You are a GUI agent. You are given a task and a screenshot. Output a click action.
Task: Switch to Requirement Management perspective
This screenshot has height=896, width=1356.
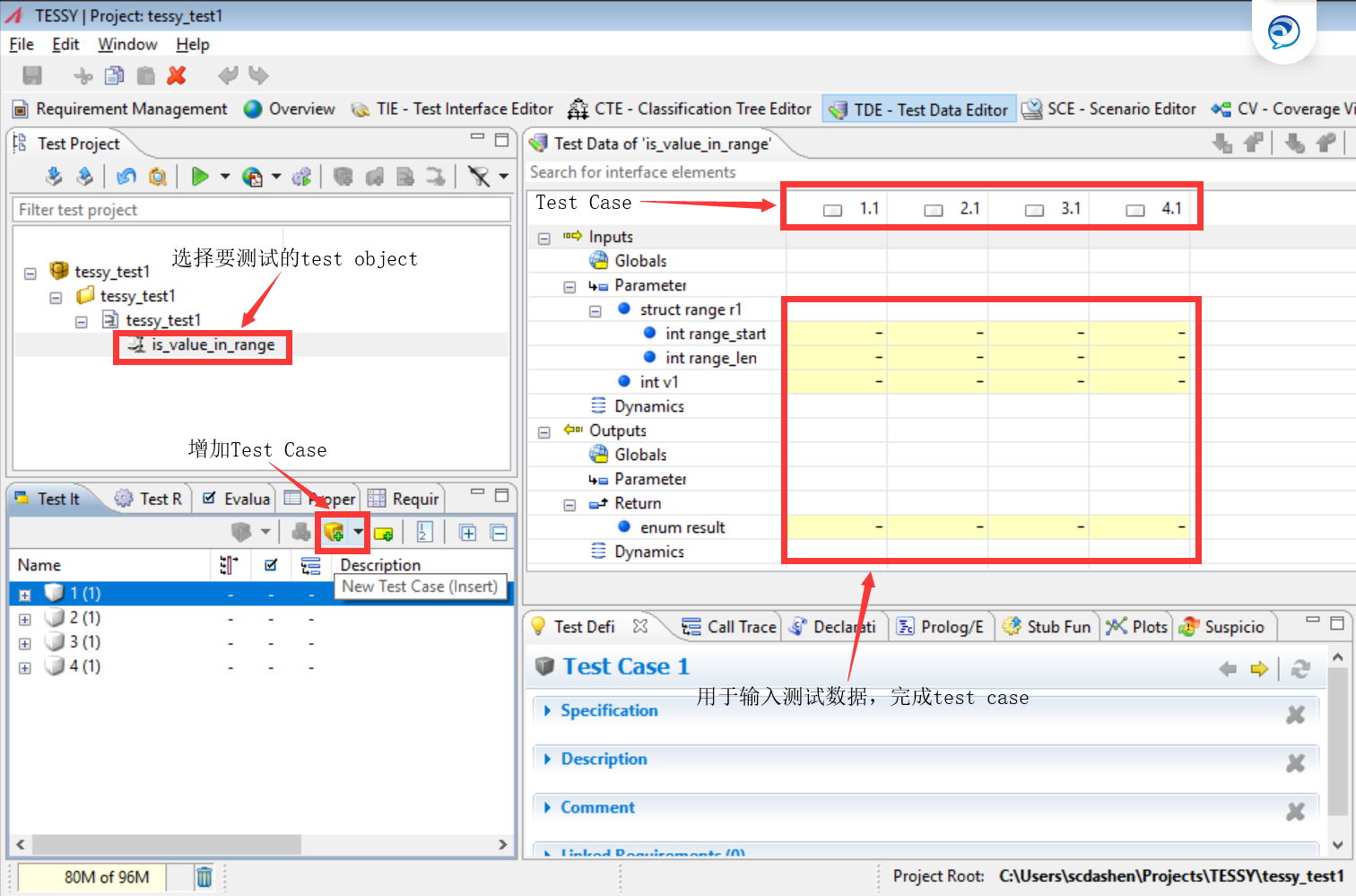[x=120, y=109]
